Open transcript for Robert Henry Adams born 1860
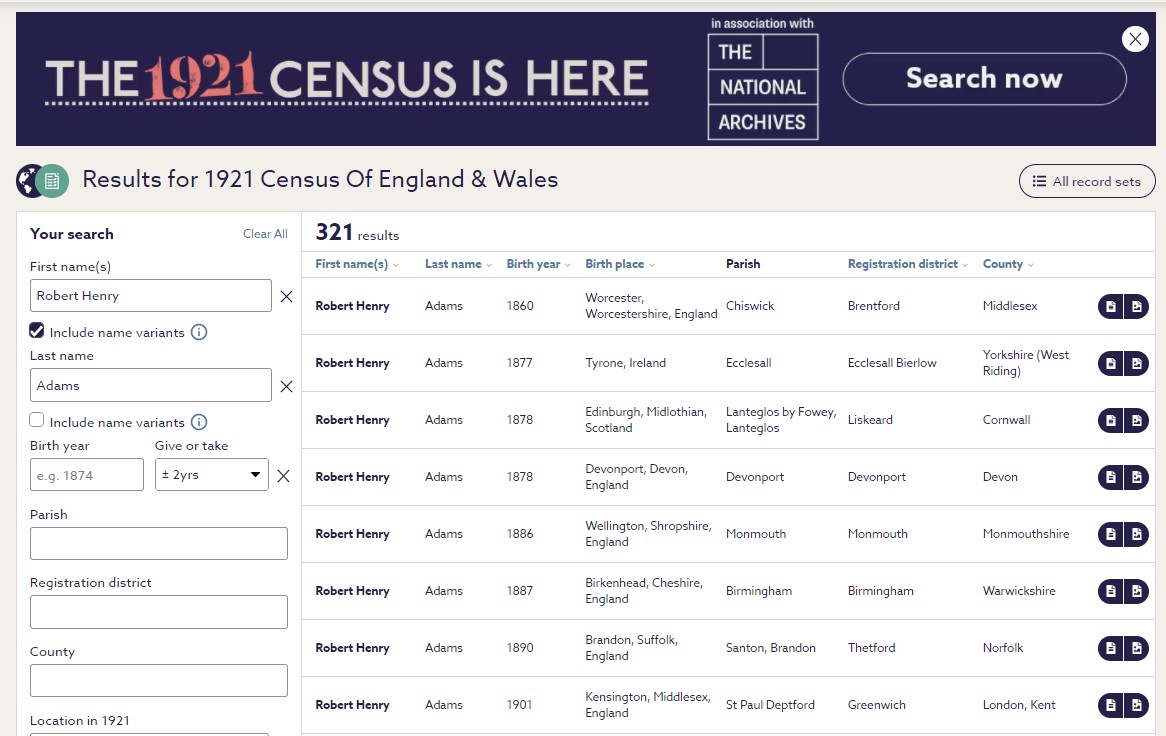This screenshot has width=1166, height=736. 1110,307
